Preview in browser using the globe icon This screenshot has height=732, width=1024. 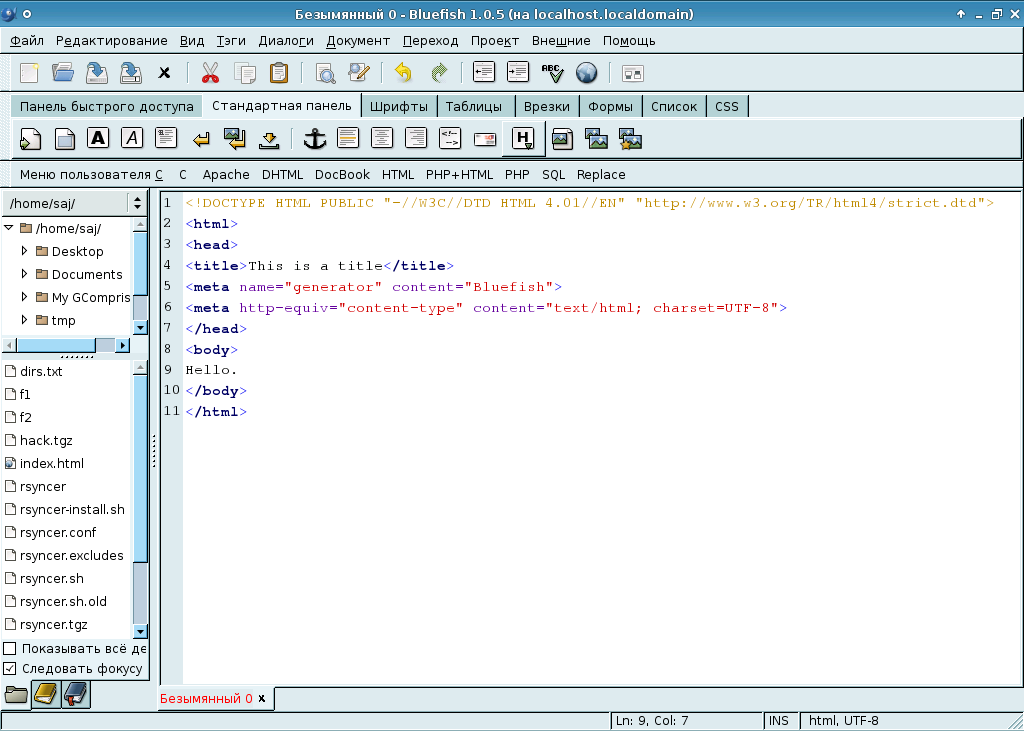(x=587, y=72)
